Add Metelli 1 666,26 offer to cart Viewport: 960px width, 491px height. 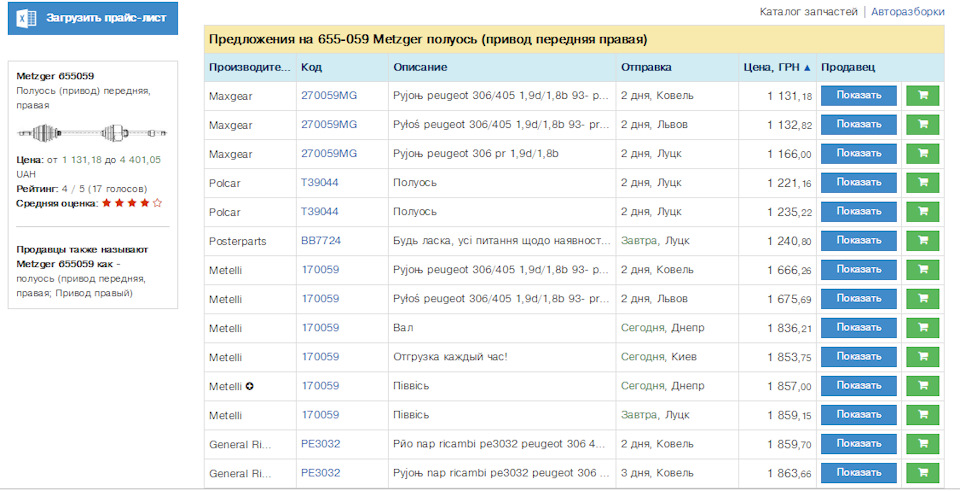pyautogui.click(x=922, y=269)
